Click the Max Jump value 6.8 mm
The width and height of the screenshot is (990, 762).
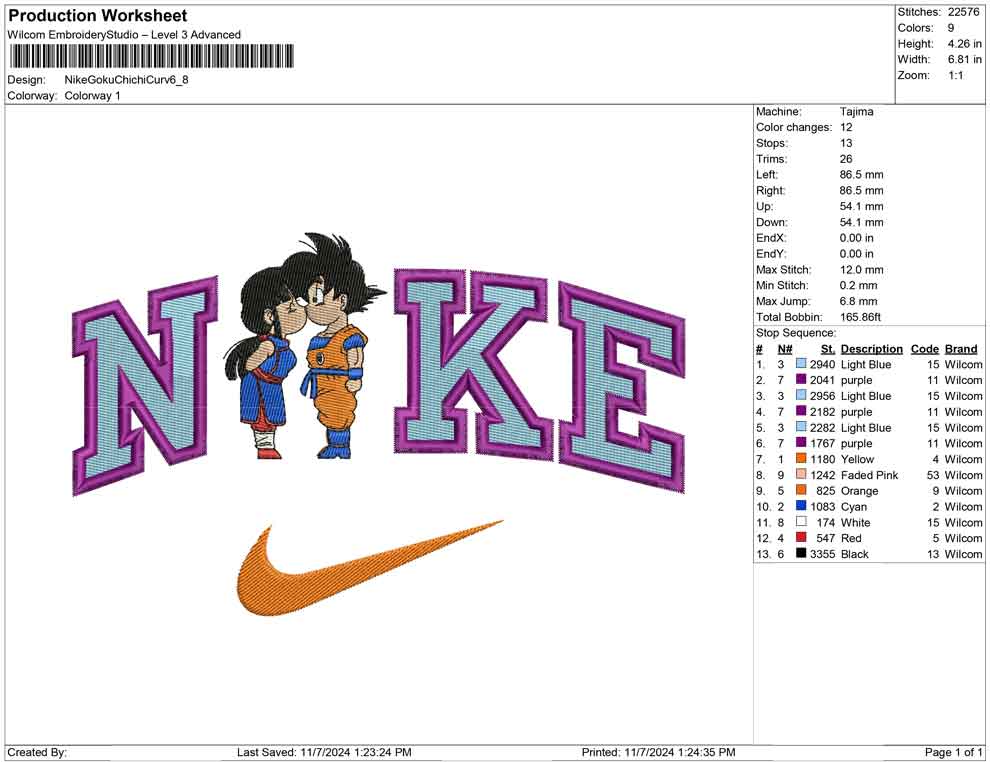pyautogui.click(x=859, y=301)
